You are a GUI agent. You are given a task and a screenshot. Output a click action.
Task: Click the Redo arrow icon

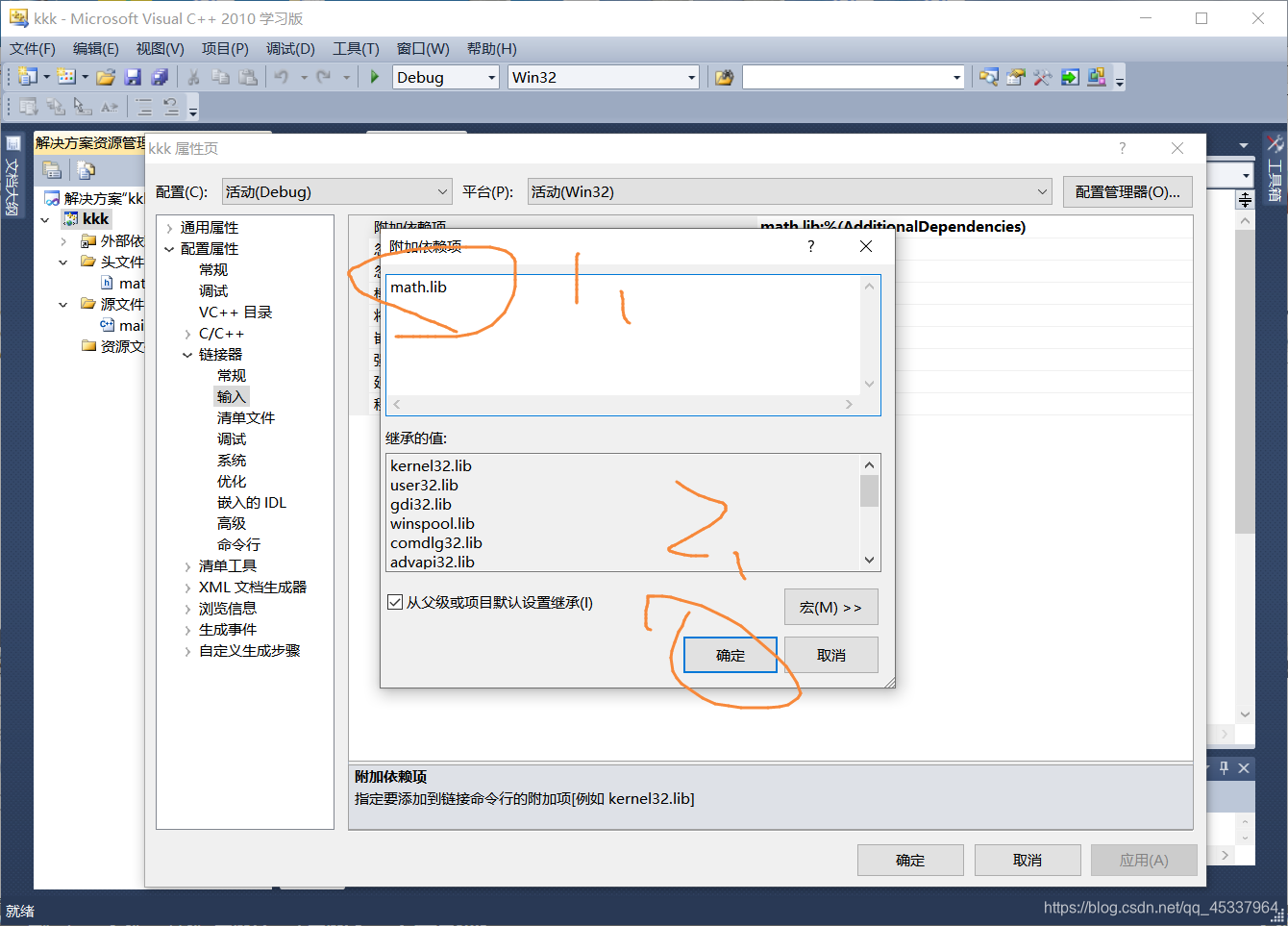click(324, 77)
